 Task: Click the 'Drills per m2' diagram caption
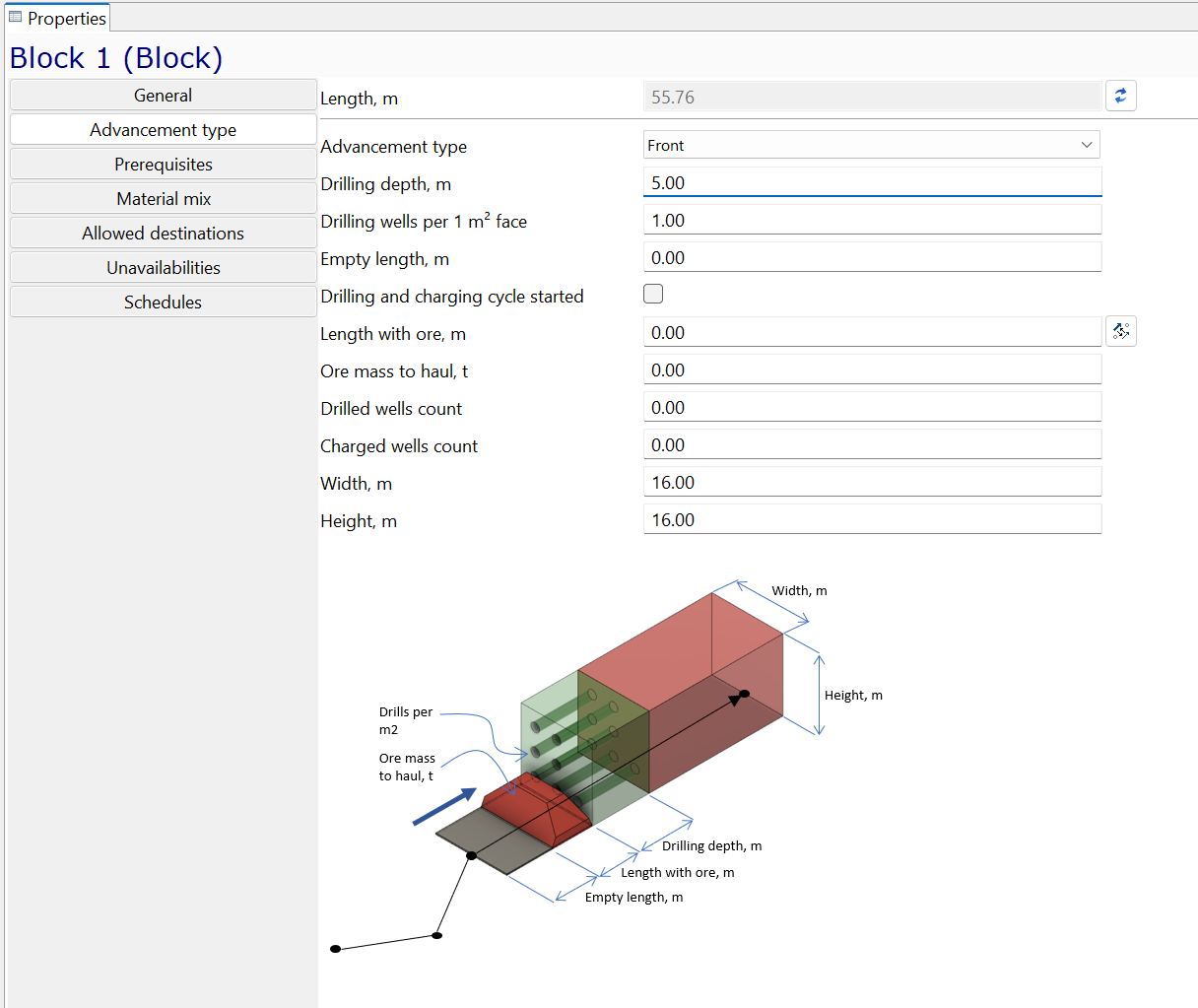(x=406, y=720)
